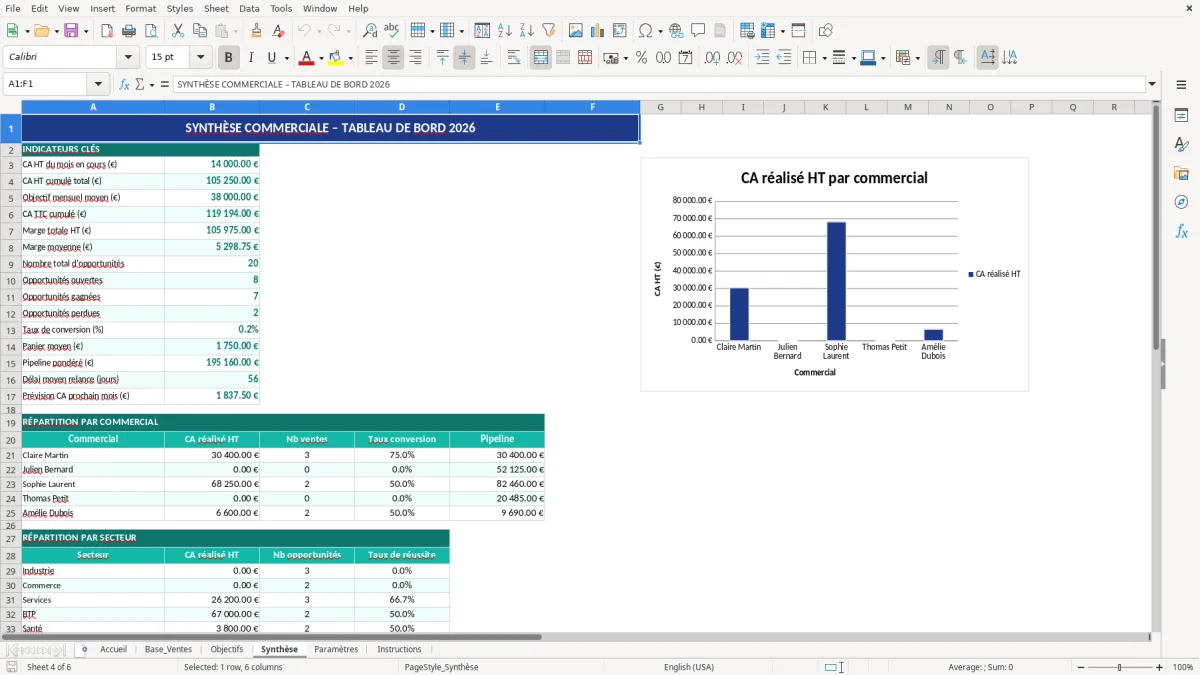
Task: Open the Gallery sidebar panel
Action: 1181,173
